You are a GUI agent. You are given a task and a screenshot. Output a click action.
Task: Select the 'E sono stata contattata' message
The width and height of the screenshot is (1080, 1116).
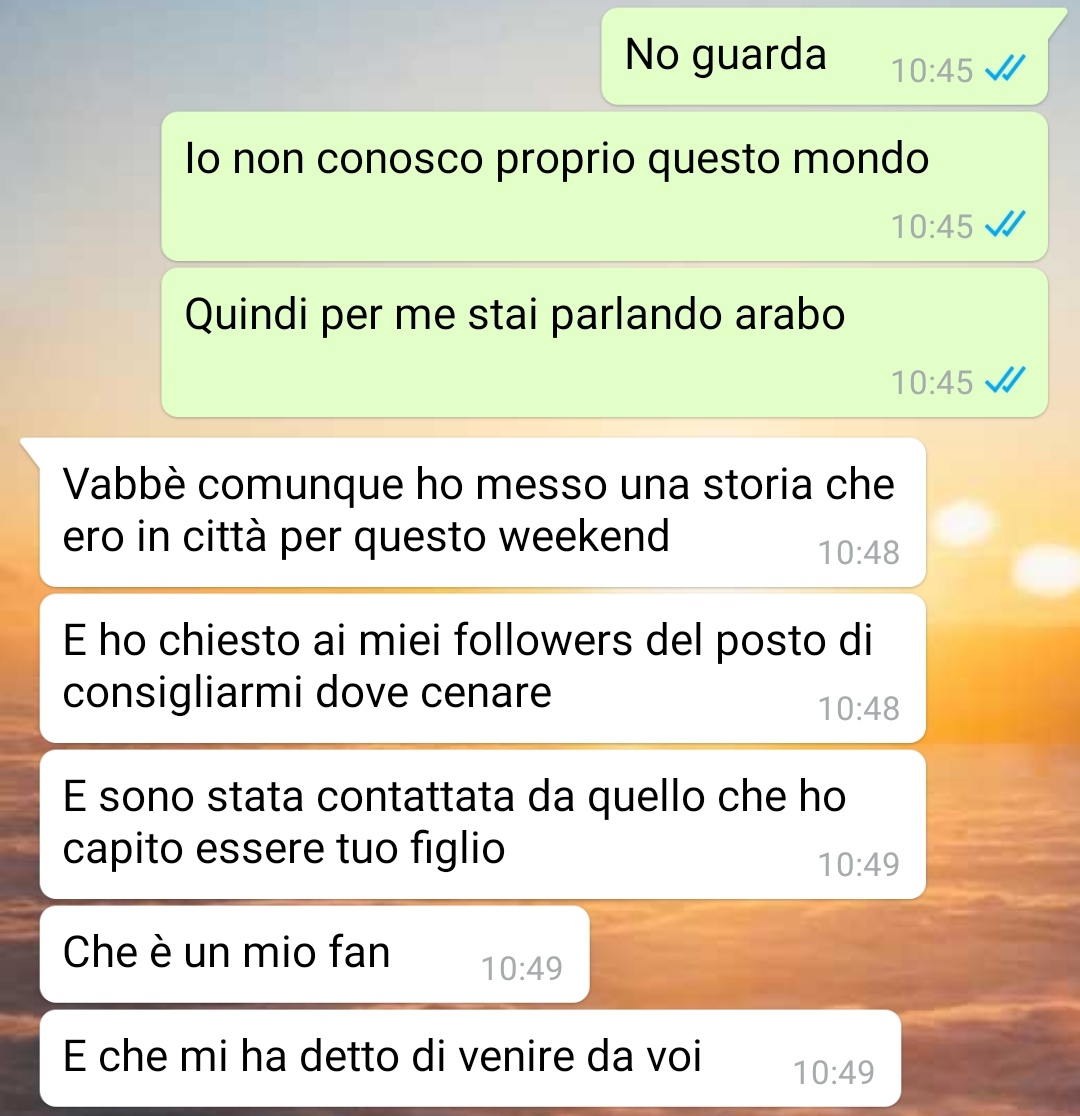[x=483, y=824]
